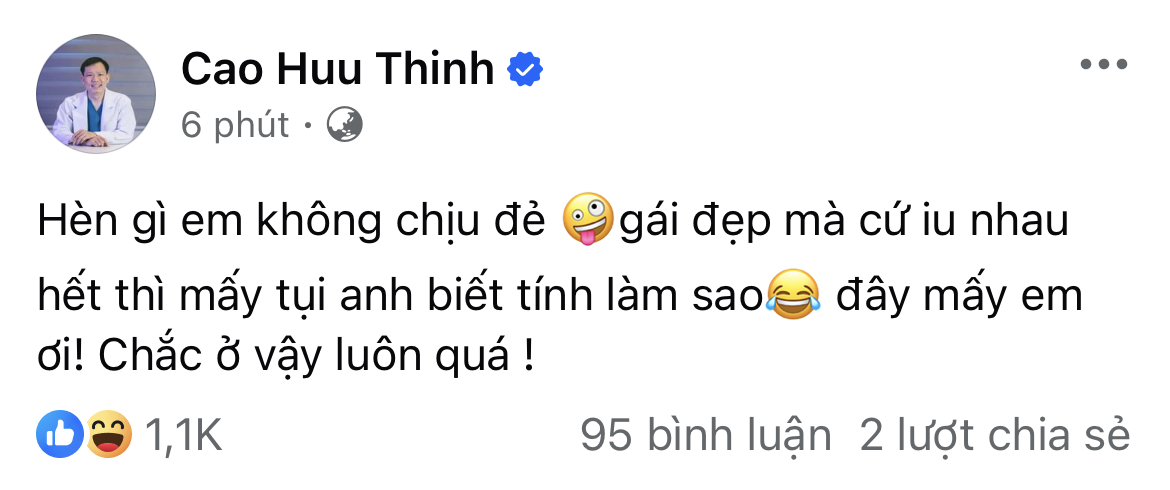Show who reacted via the 1,1K count
This screenshot has height=490, width=1170.
[183, 435]
